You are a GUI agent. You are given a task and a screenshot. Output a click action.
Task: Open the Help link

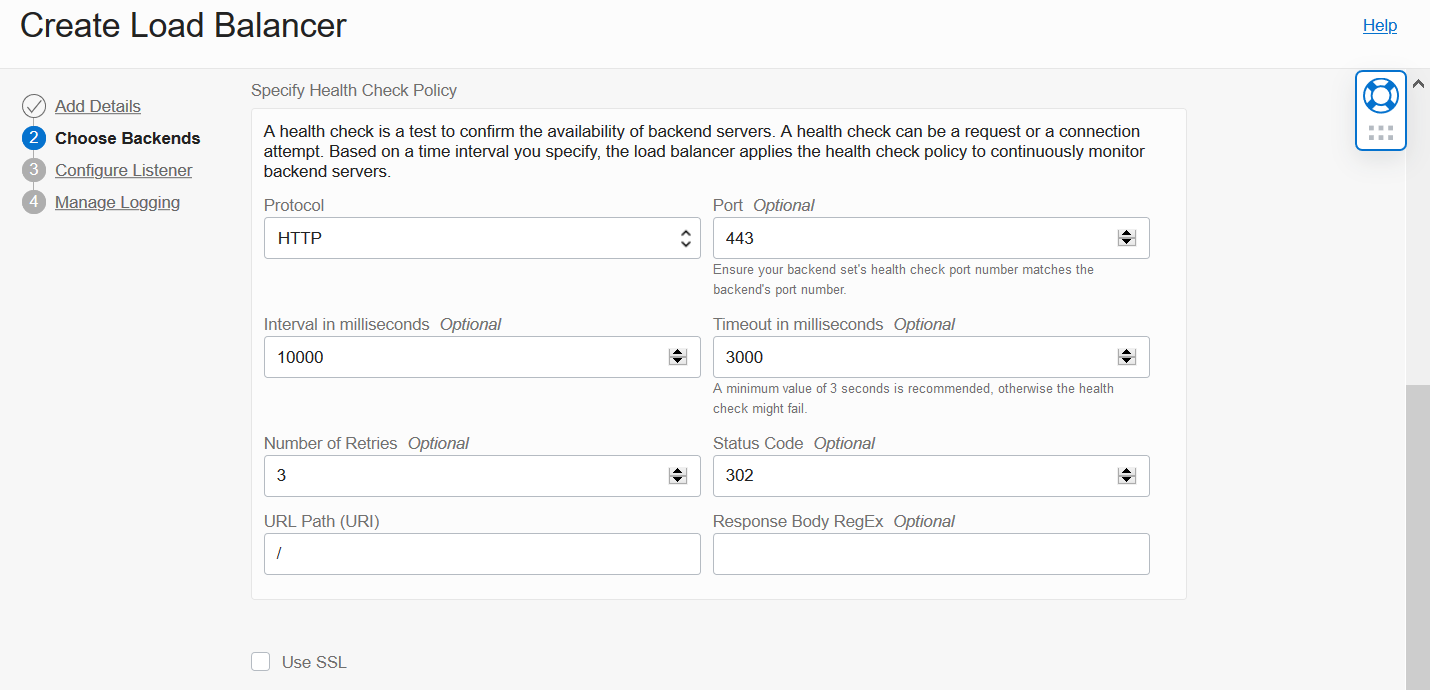point(1380,25)
